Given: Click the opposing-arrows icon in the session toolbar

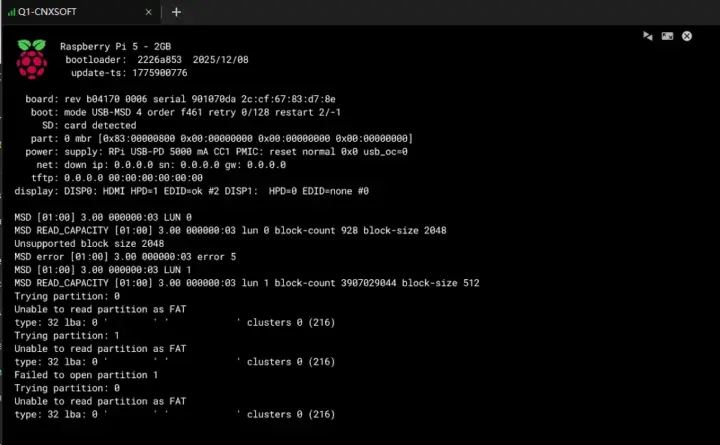Looking at the screenshot, I should pos(647,36).
